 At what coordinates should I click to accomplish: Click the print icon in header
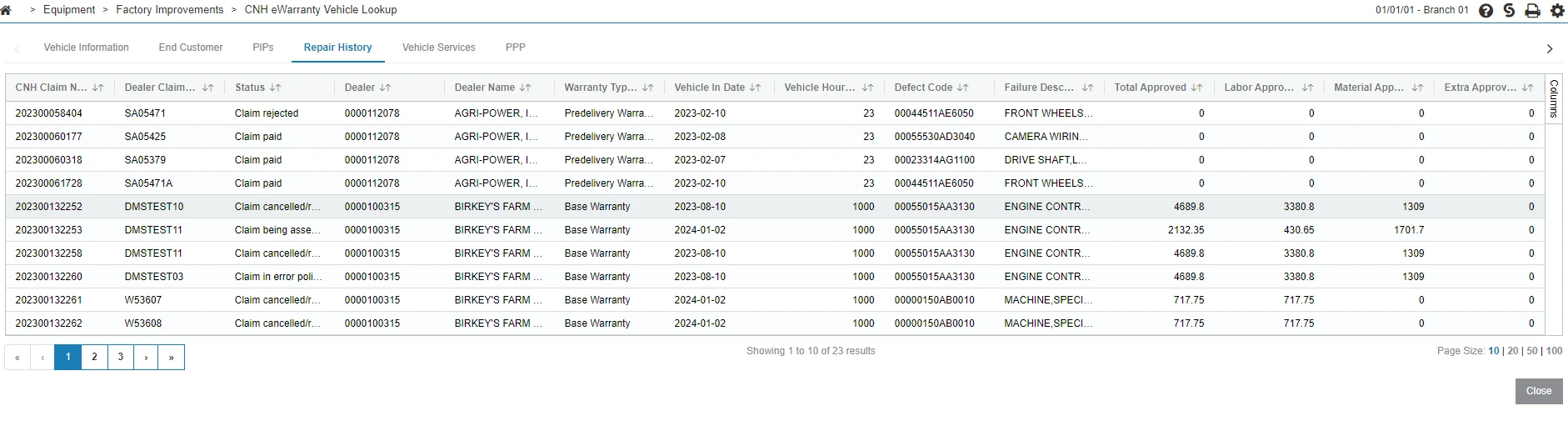[x=1532, y=11]
